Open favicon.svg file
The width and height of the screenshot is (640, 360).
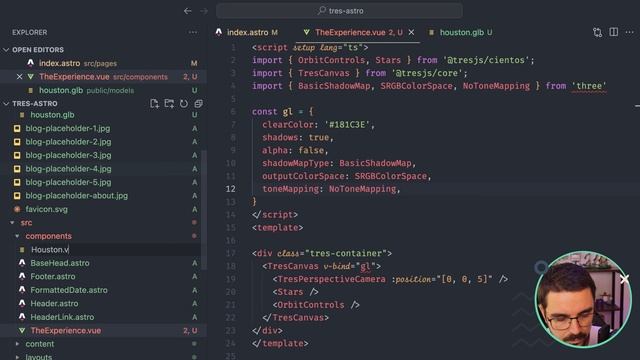click(101, 209)
